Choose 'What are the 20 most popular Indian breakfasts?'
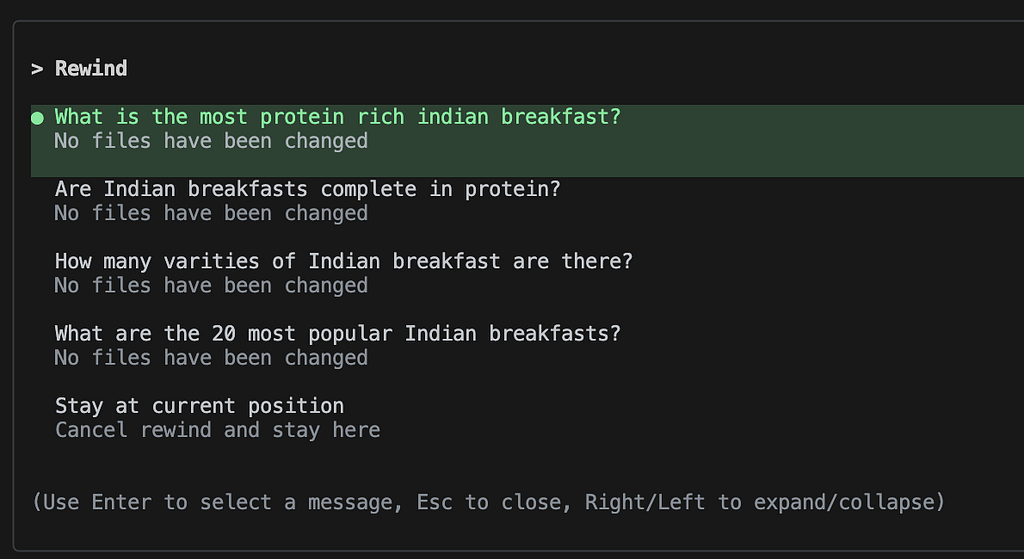 [x=338, y=334]
